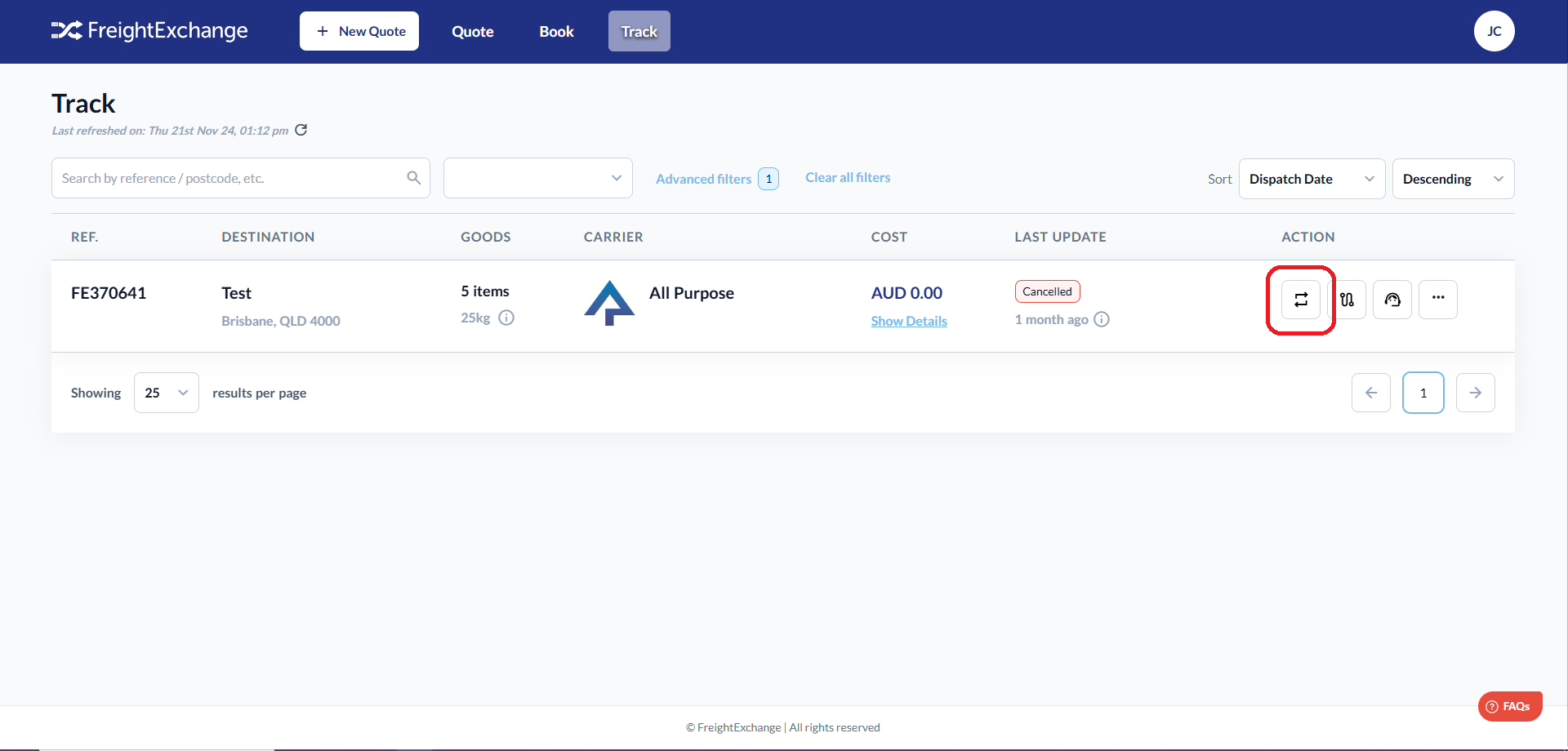Open the Descending order dropdown
This screenshot has width=1568, height=751.
tap(1454, 179)
